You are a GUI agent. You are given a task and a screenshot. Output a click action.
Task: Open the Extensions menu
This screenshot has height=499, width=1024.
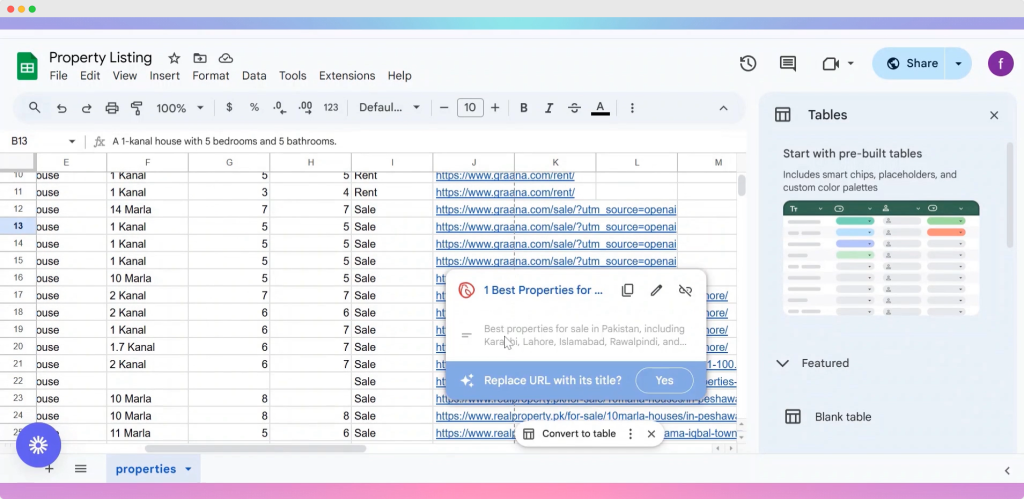coord(346,76)
